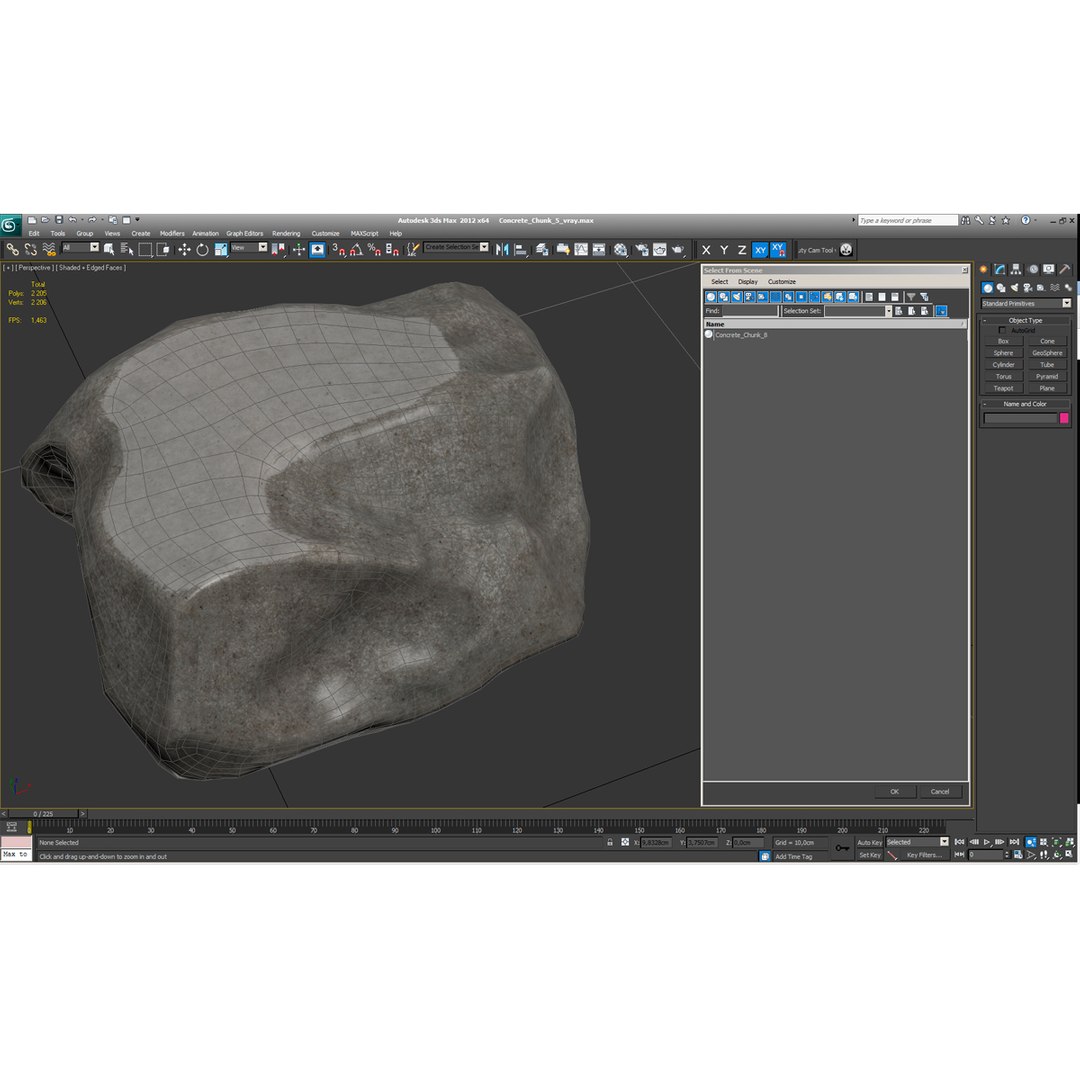Screen dimensions: 1080x1080
Task: Toggle the selection lock padlock icon
Action: point(610,842)
